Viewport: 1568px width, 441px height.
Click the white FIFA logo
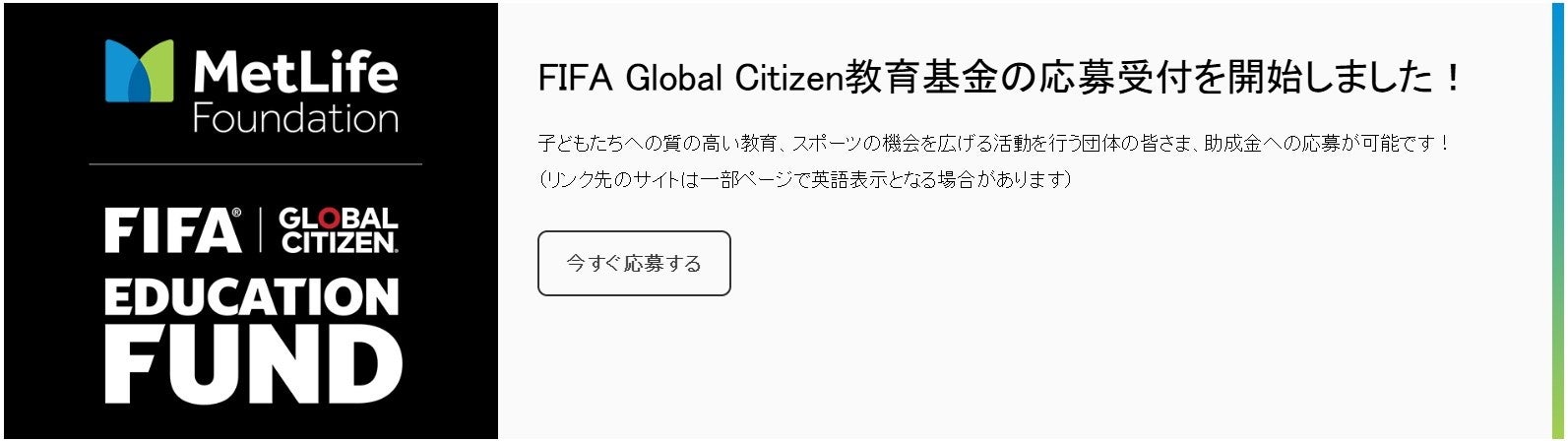click(x=172, y=230)
